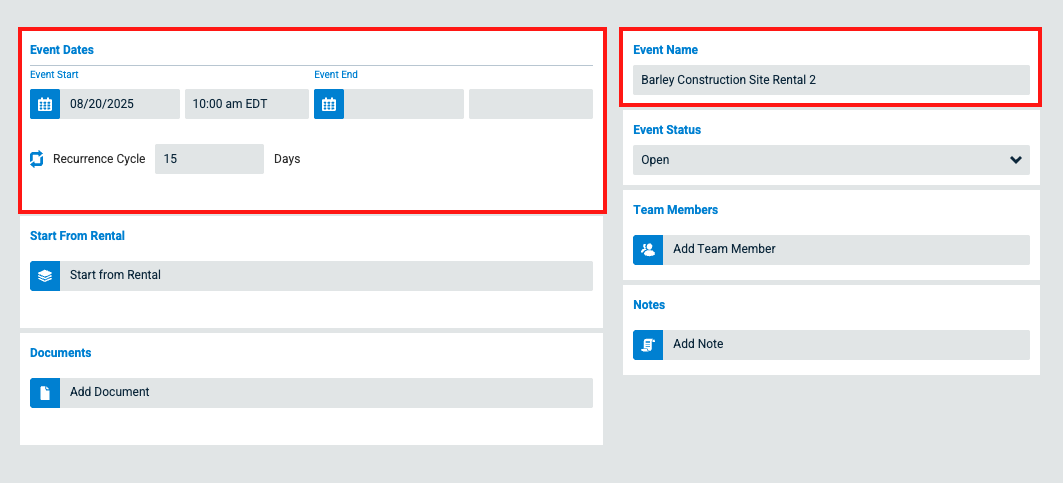Click the Notes heading
Screen dimensions: 1063x483
649,305
